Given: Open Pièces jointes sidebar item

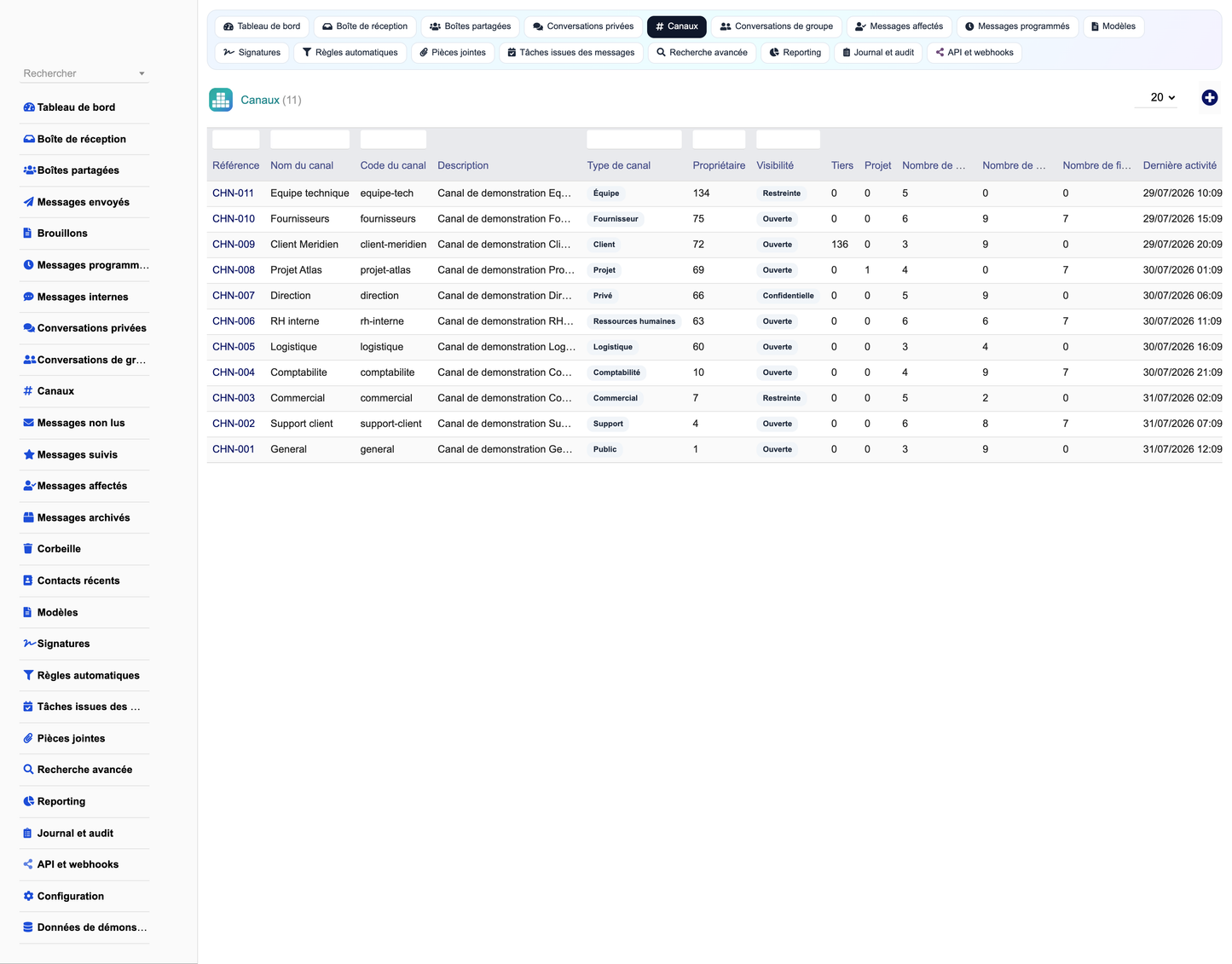Looking at the screenshot, I should tap(84, 738).
